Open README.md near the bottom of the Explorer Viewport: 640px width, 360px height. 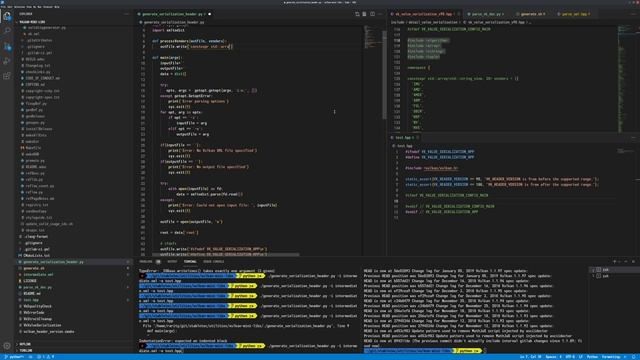[x=32, y=293]
